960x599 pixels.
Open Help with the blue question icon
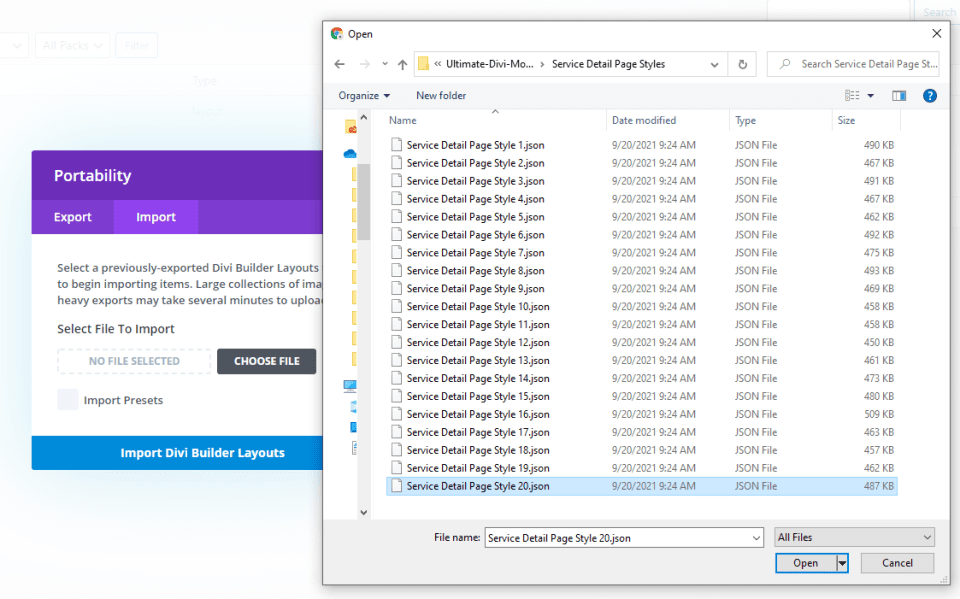point(929,96)
